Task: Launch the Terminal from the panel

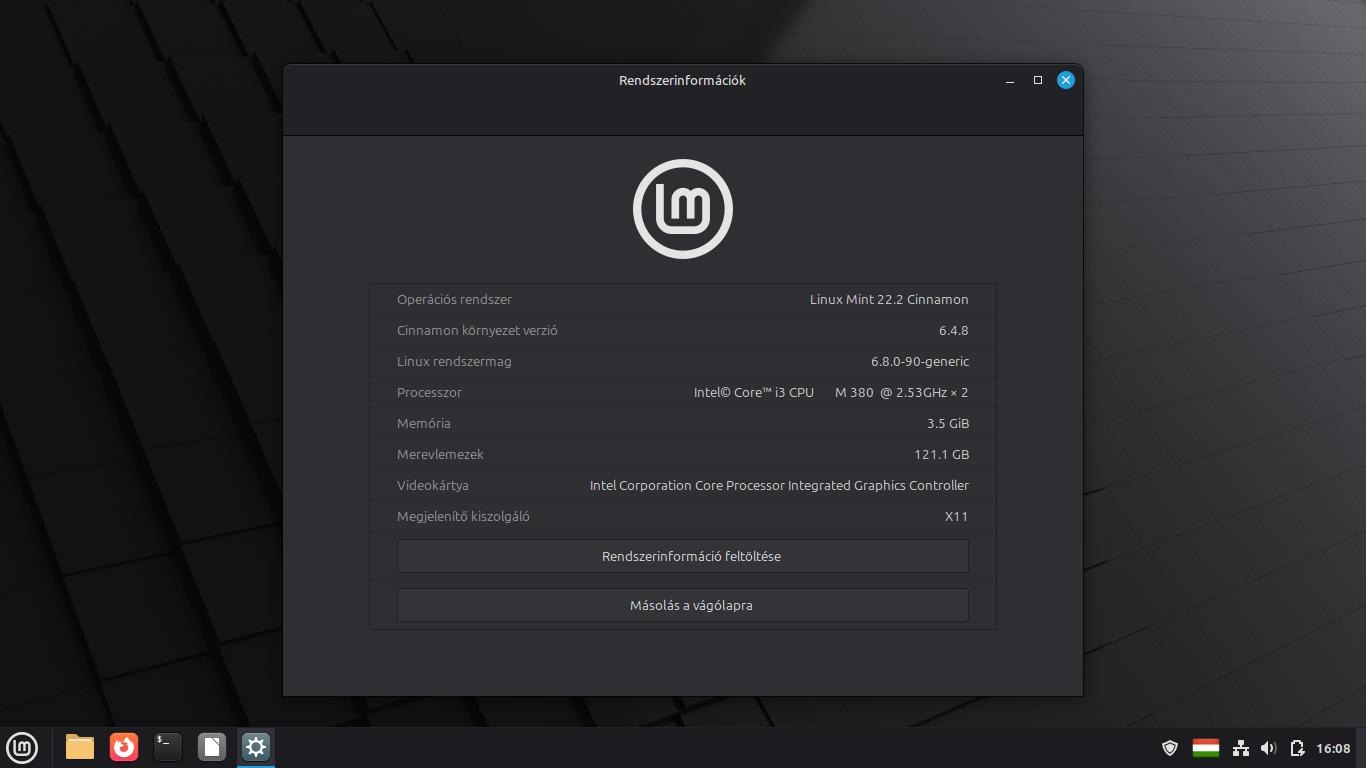Action: click(x=168, y=747)
